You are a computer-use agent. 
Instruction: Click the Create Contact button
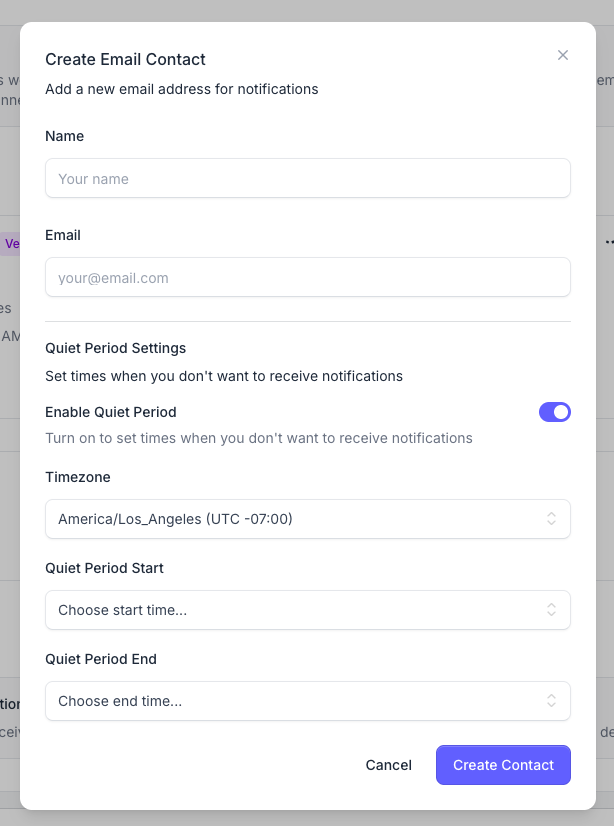[x=503, y=765]
